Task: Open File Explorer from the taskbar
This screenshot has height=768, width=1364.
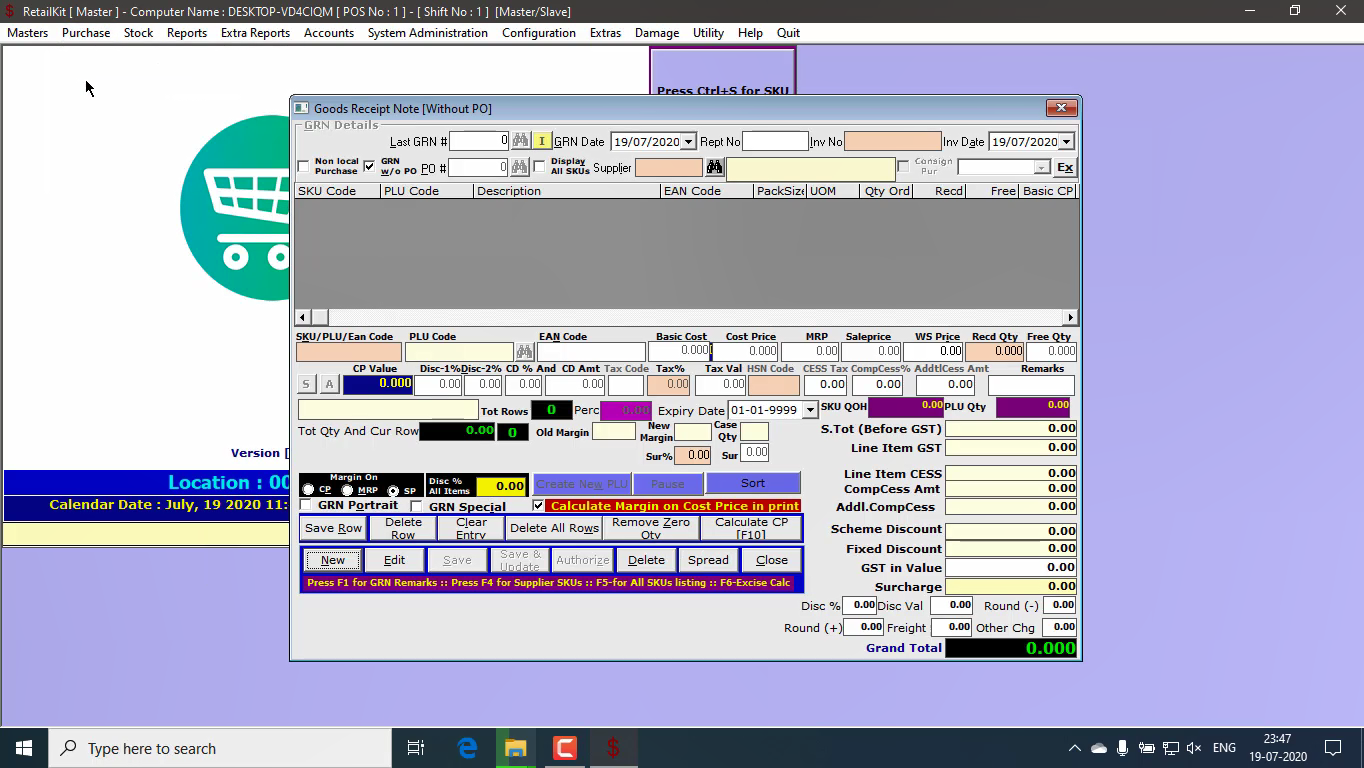Action: [516, 748]
